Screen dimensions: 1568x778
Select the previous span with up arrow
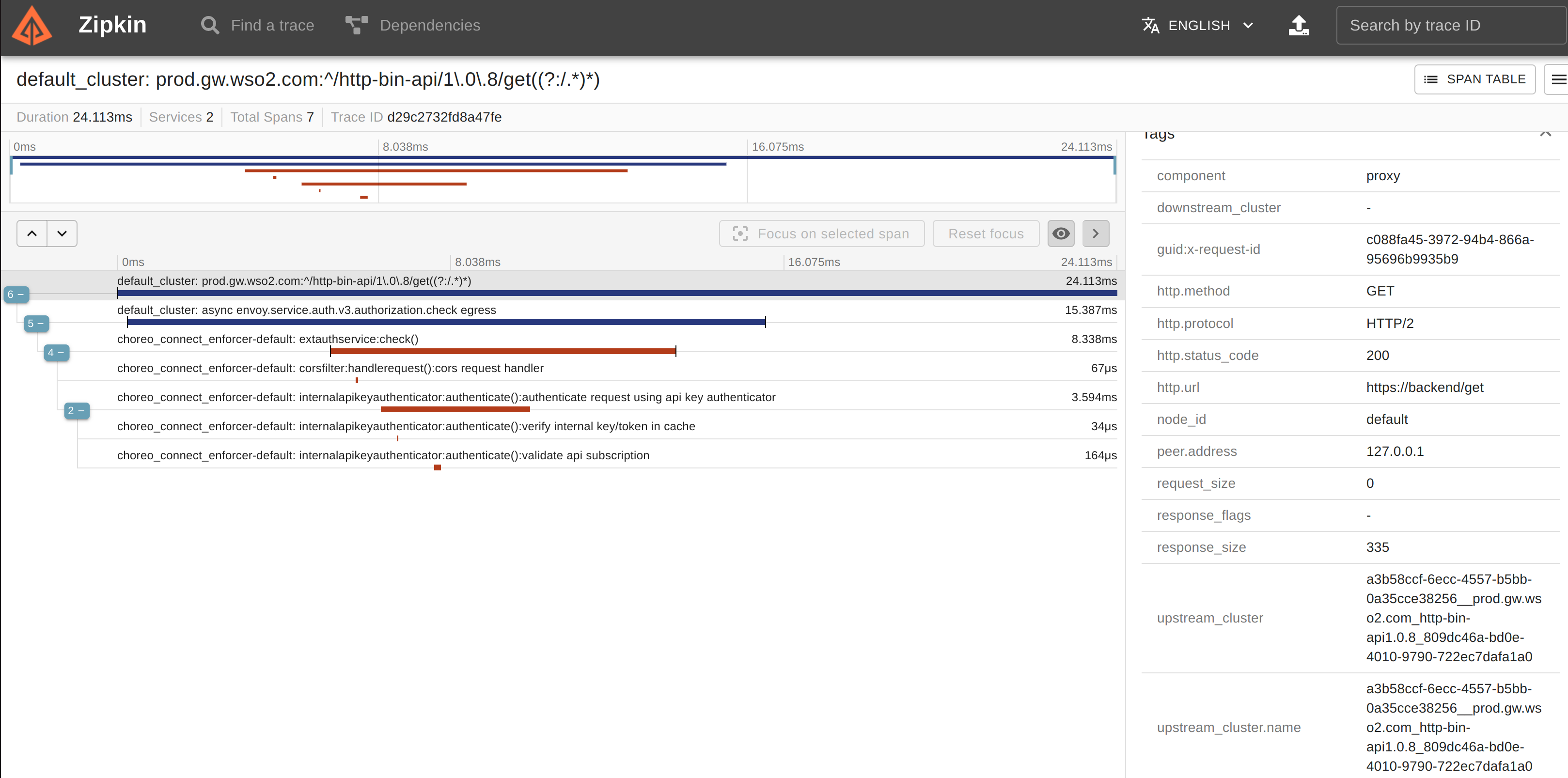coord(32,233)
